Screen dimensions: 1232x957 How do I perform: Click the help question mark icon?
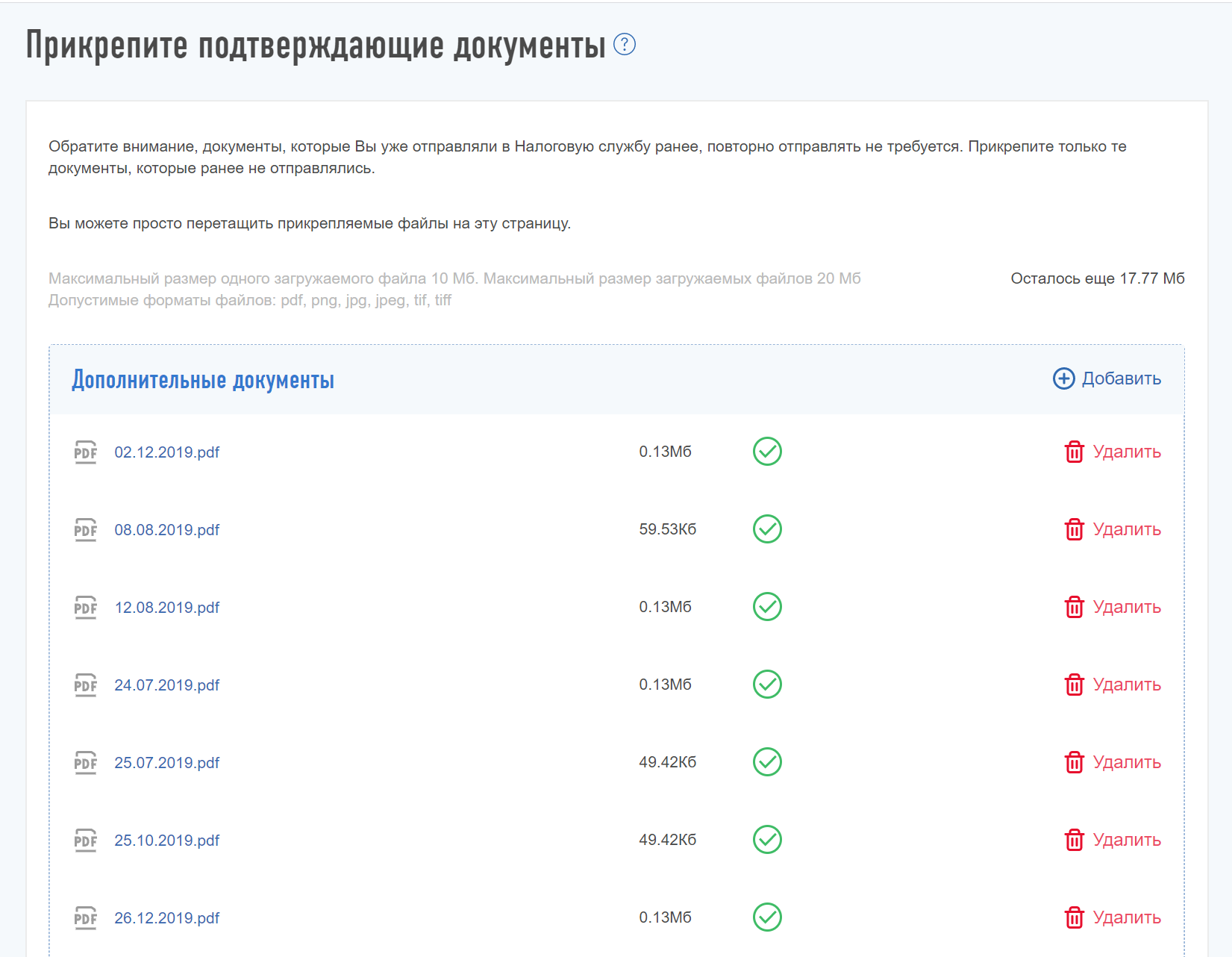(x=624, y=45)
